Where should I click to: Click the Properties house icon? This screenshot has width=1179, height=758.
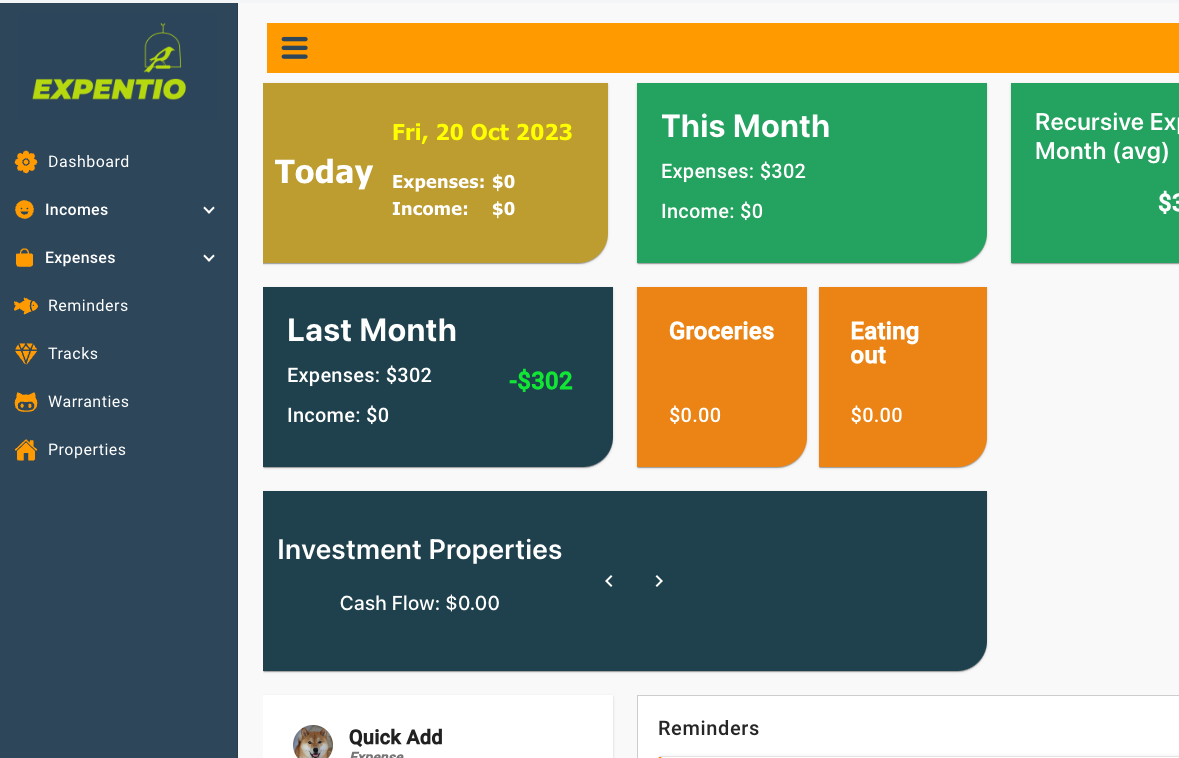pyautogui.click(x=26, y=450)
